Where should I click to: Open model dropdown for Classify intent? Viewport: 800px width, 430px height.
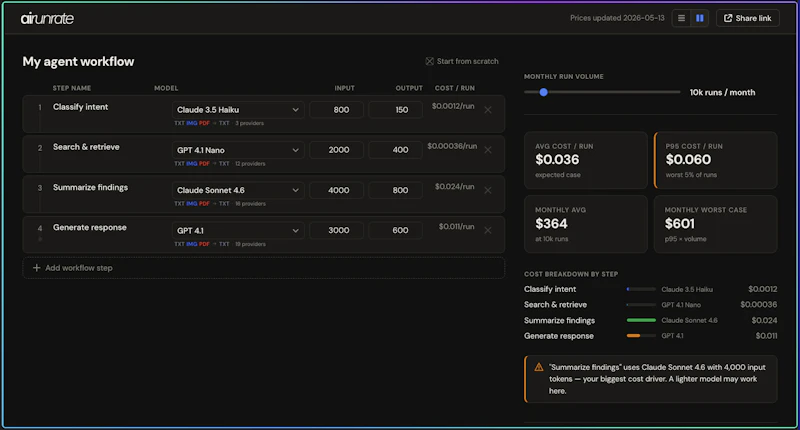coord(238,110)
